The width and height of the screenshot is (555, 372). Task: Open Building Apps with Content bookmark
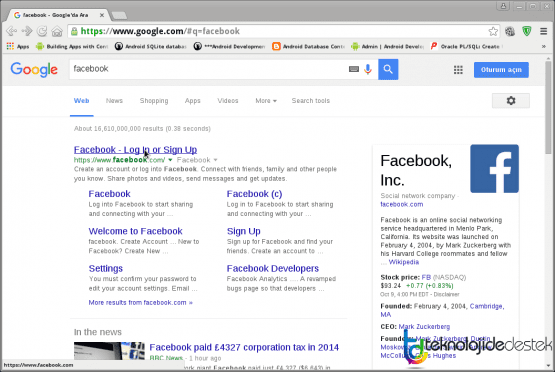tap(72, 46)
